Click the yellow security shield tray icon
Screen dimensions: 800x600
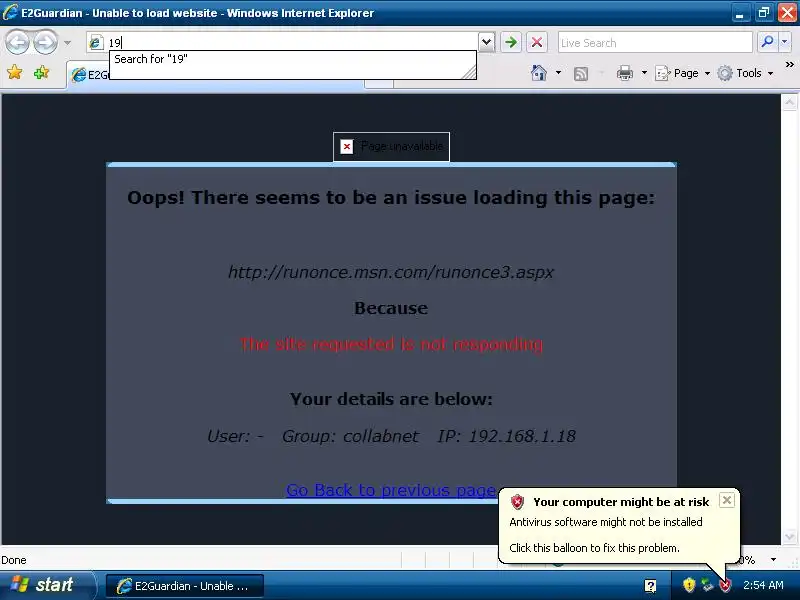pyautogui.click(x=689, y=585)
